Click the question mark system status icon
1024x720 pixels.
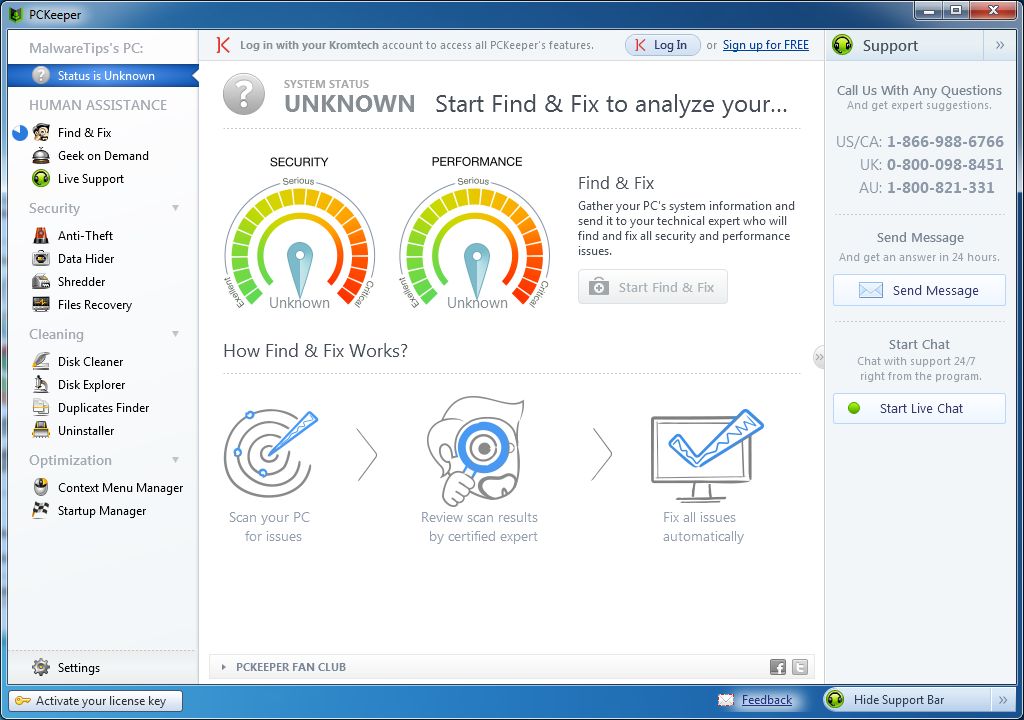coord(244,95)
